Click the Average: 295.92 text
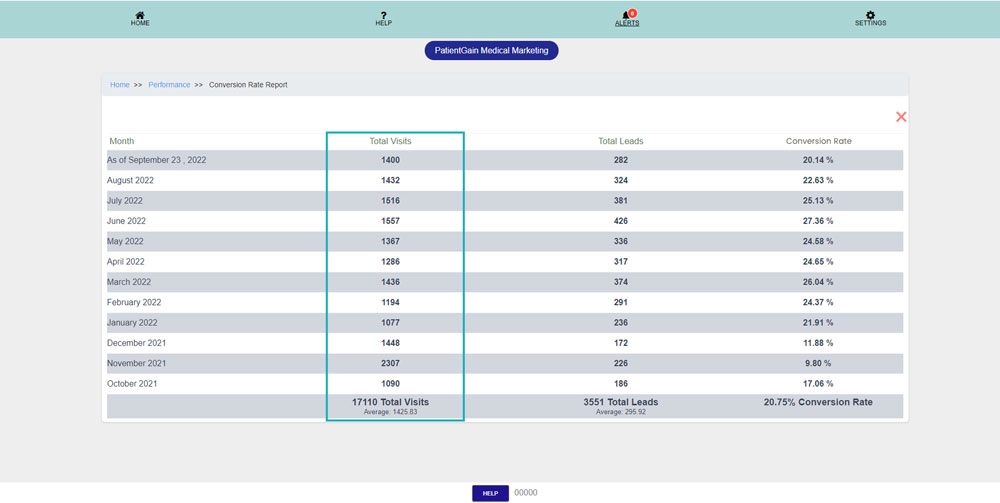Image resolution: width=1000 pixels, height=503 pixels. (621, 412)
